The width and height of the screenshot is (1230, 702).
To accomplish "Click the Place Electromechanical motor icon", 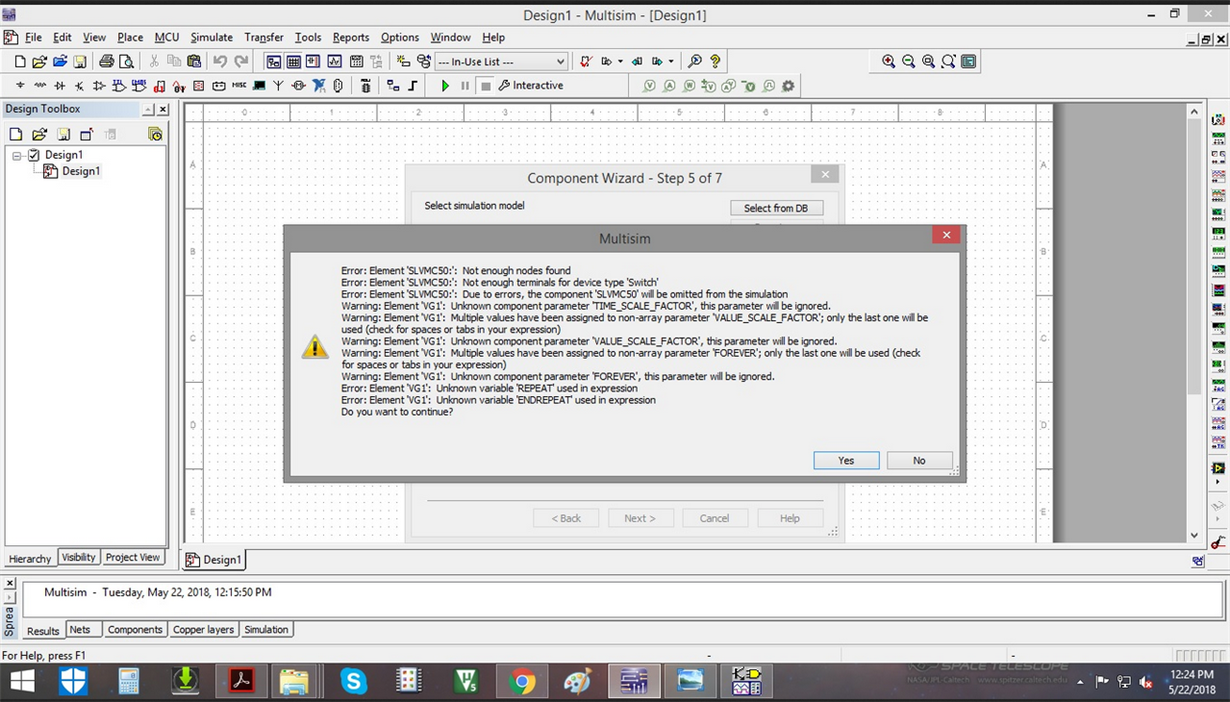I will pyautogui.click(x=299, y=86).
